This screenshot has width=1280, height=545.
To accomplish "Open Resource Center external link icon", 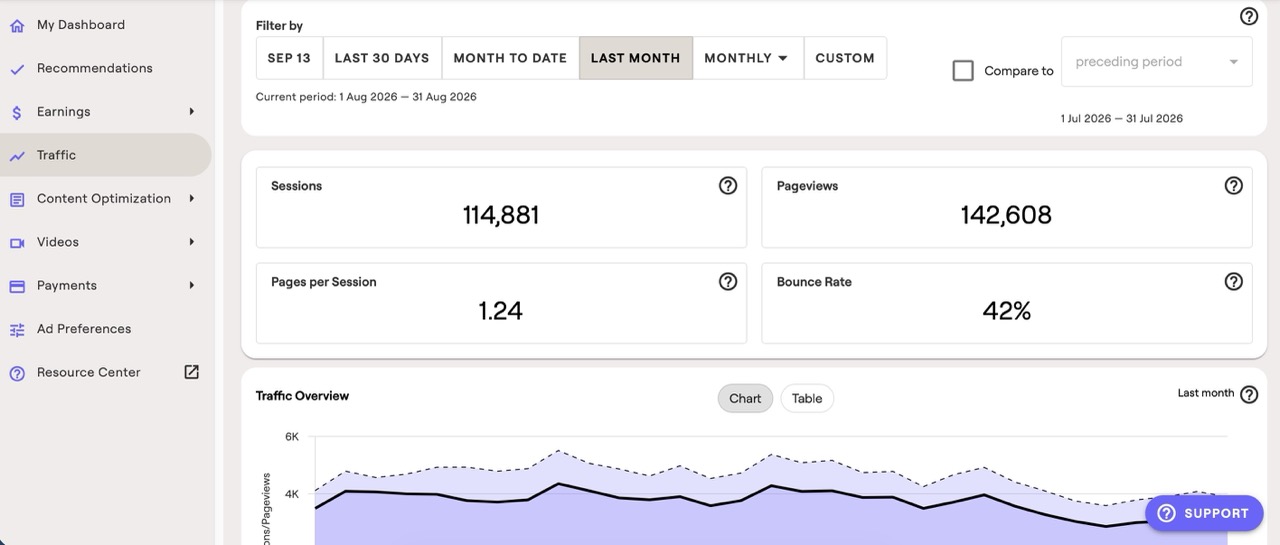I will tap(192, 372).
